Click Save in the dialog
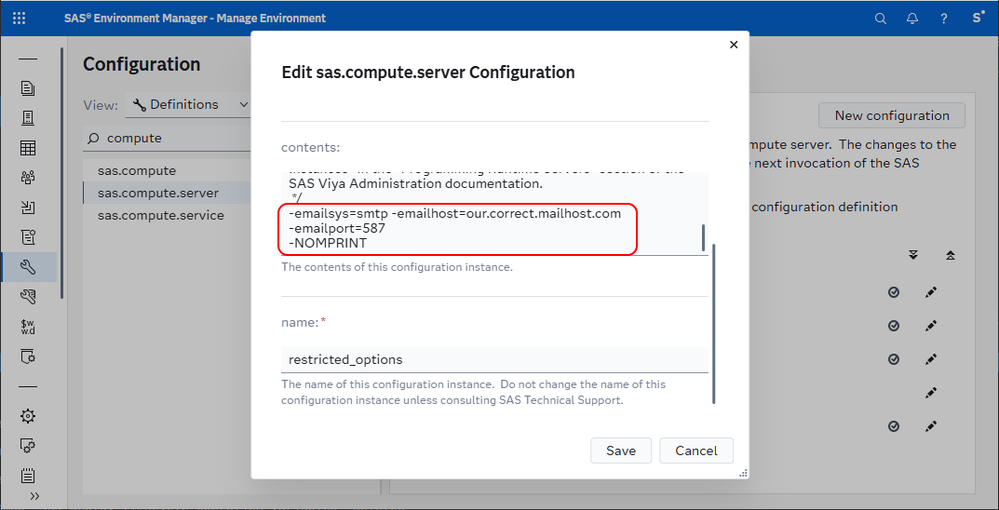 point(621,451)
